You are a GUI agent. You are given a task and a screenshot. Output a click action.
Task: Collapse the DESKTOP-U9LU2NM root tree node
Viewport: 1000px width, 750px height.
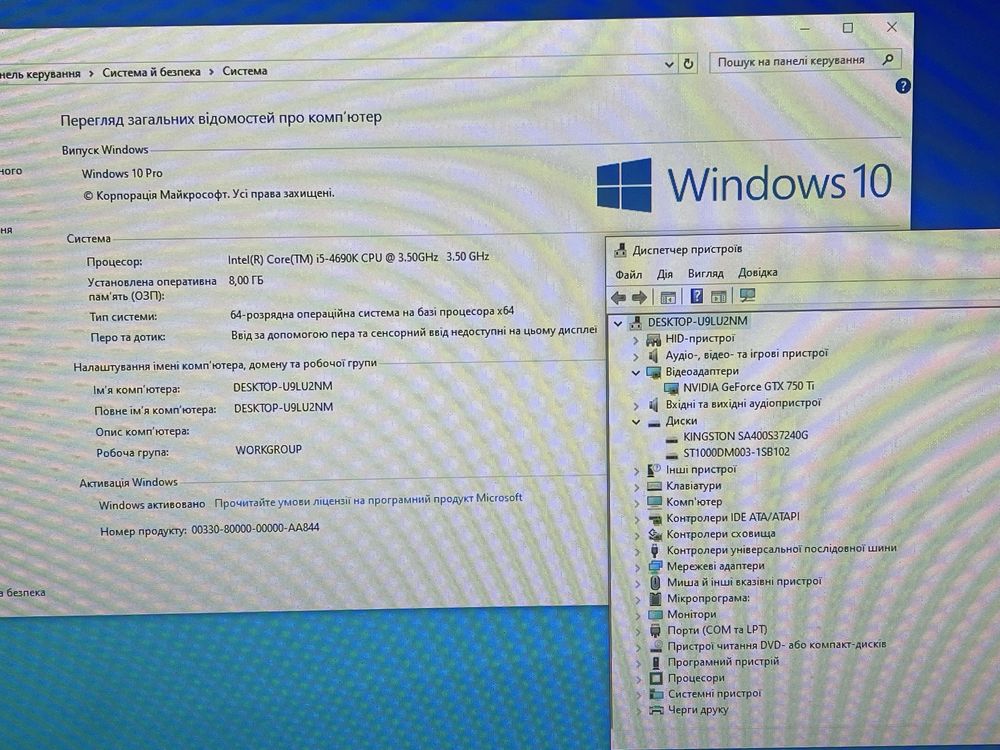(617, 323)
